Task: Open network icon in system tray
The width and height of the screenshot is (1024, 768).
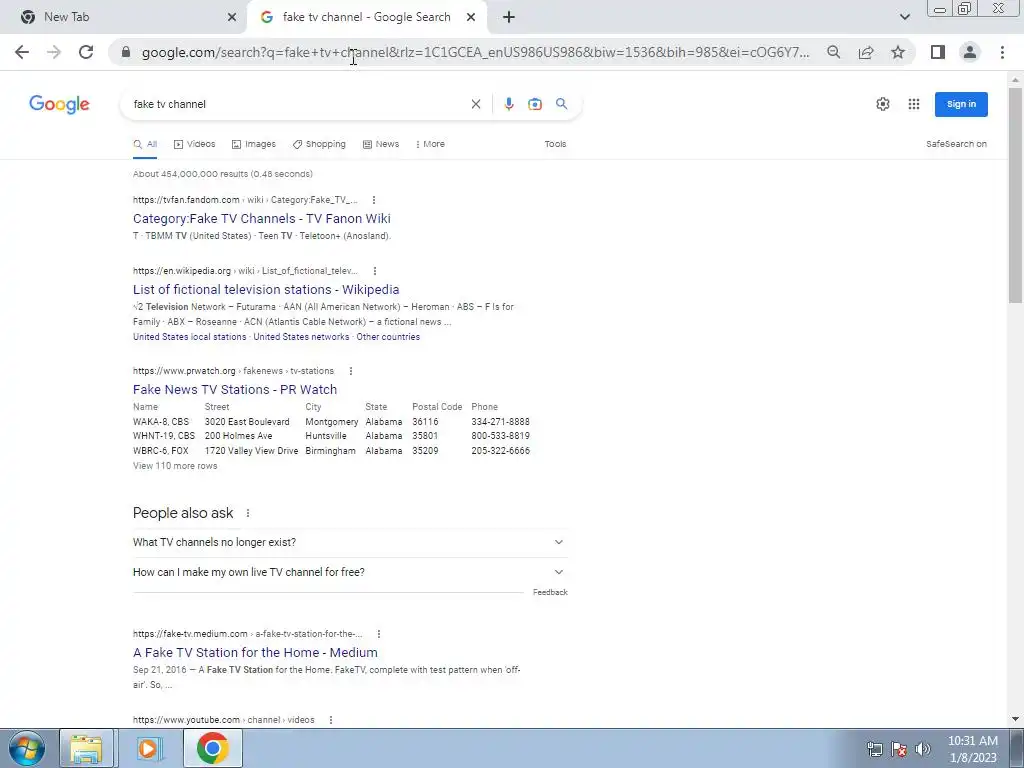Action: click(874, 749)
